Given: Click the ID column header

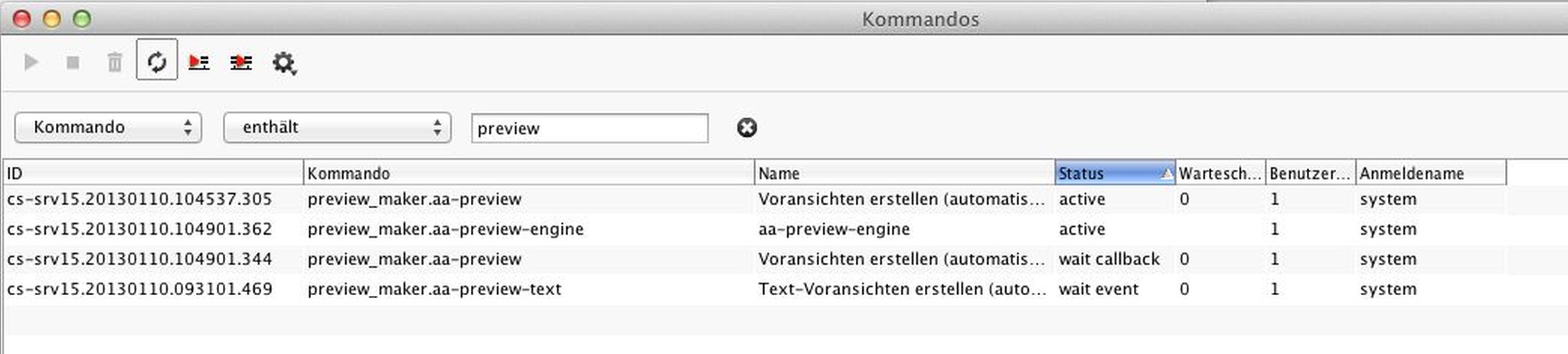Looking at the screenshot, I should (x=153, y=174).
